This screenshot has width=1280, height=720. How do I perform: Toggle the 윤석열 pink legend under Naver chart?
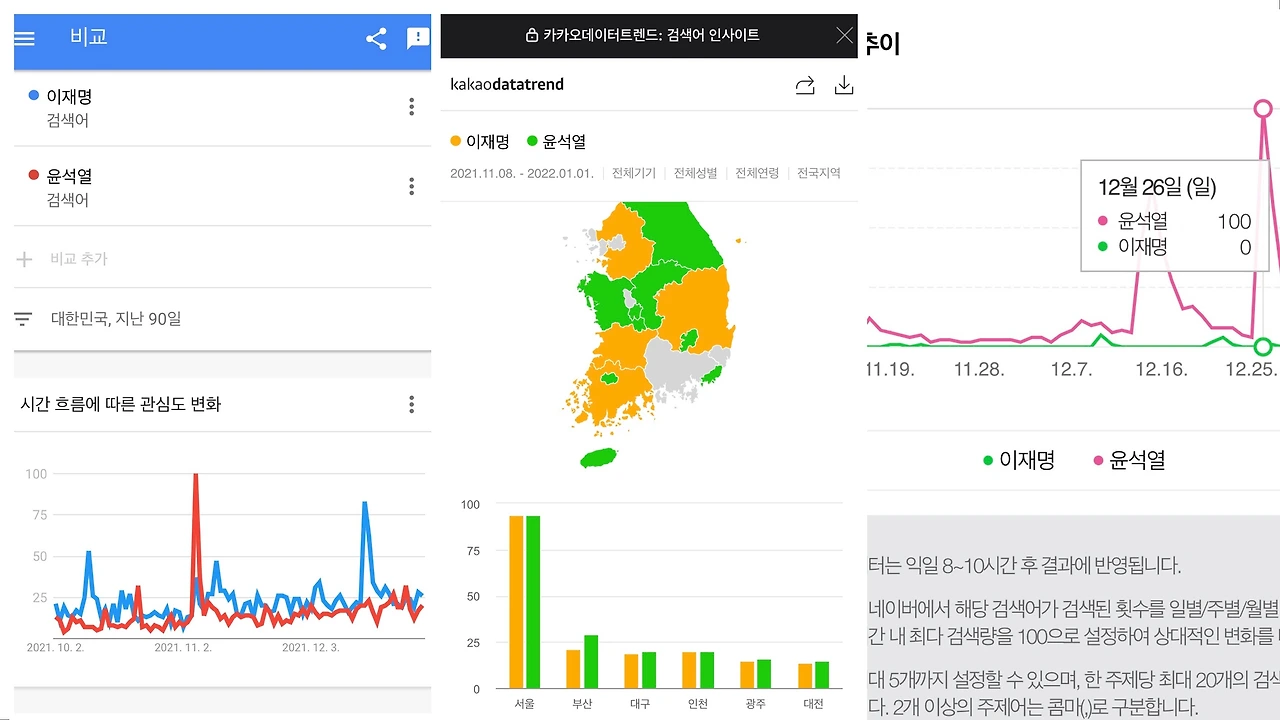(1099, 460)
